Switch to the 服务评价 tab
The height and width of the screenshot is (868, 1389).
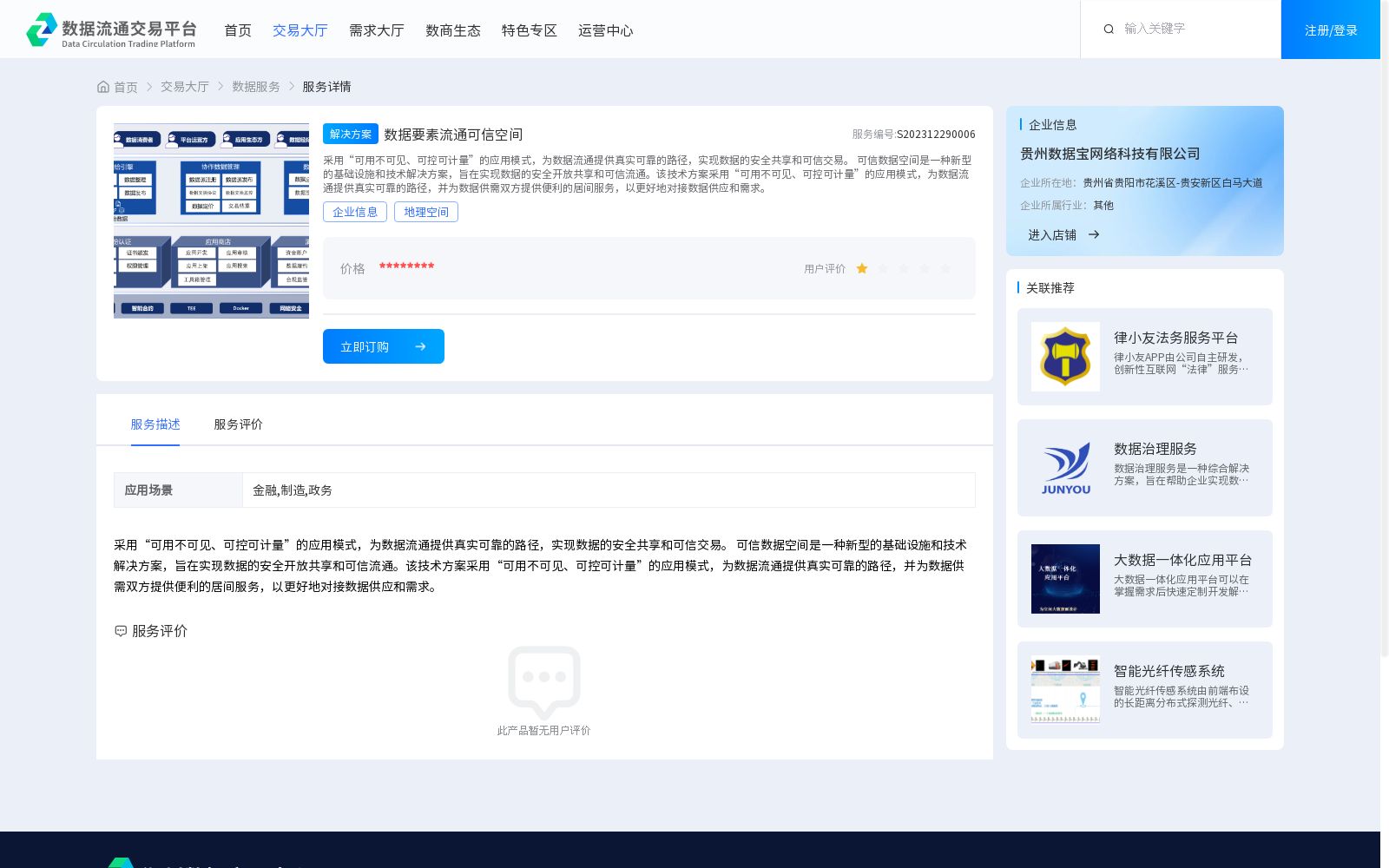pyautogui.click(x=238, y=424)
